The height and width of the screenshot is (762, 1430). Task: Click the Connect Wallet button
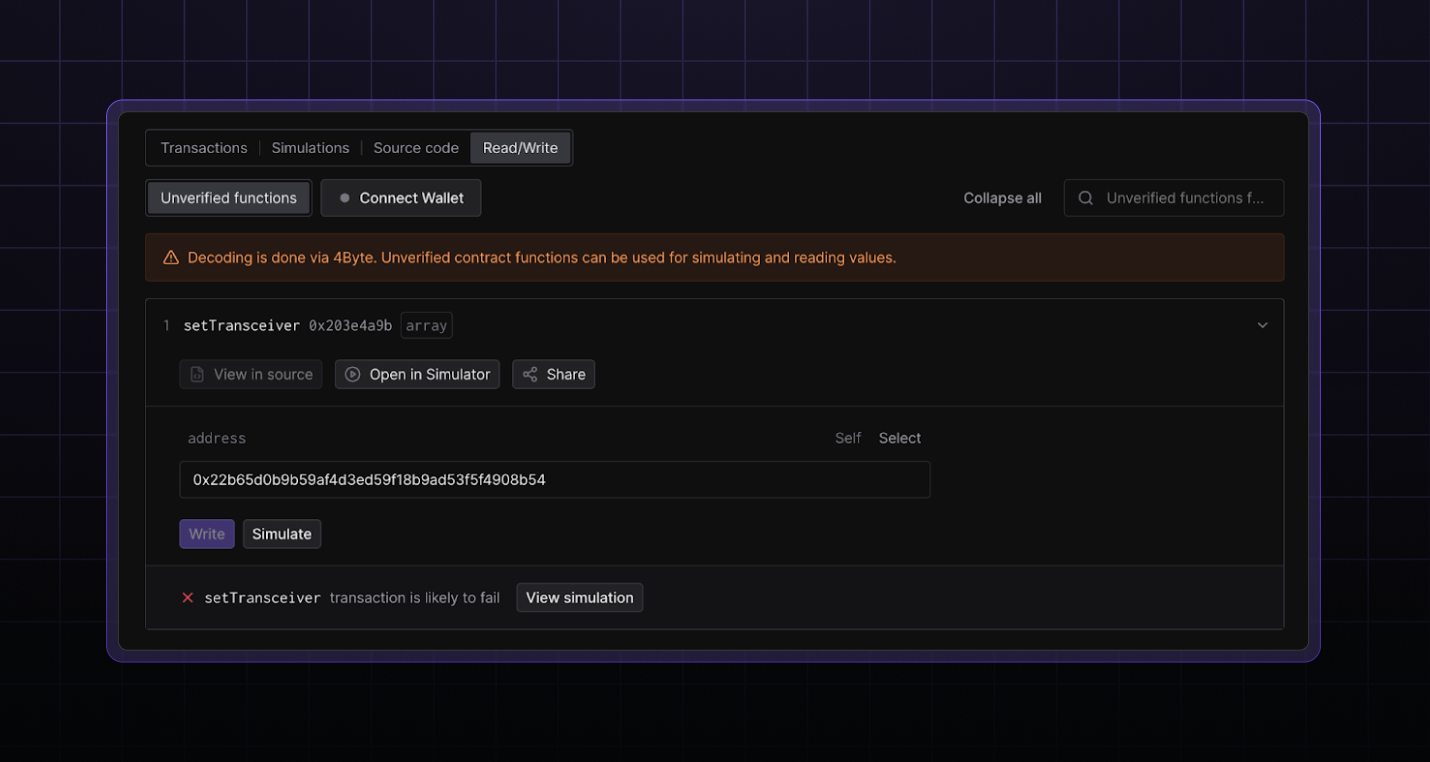pos(401,198)
